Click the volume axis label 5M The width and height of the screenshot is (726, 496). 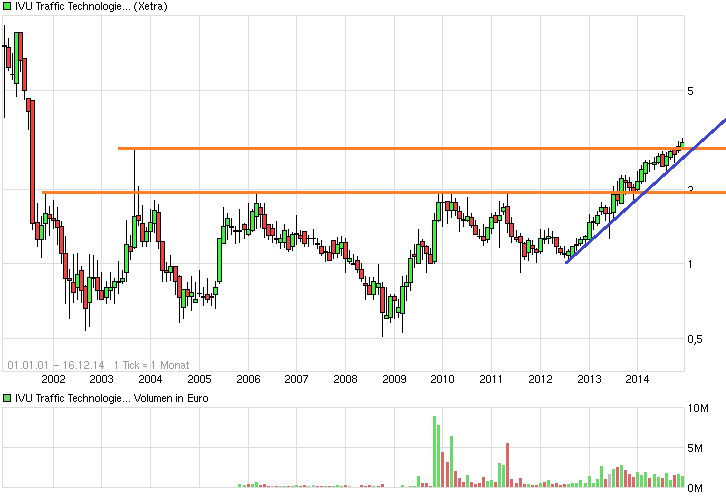point(695,448)
